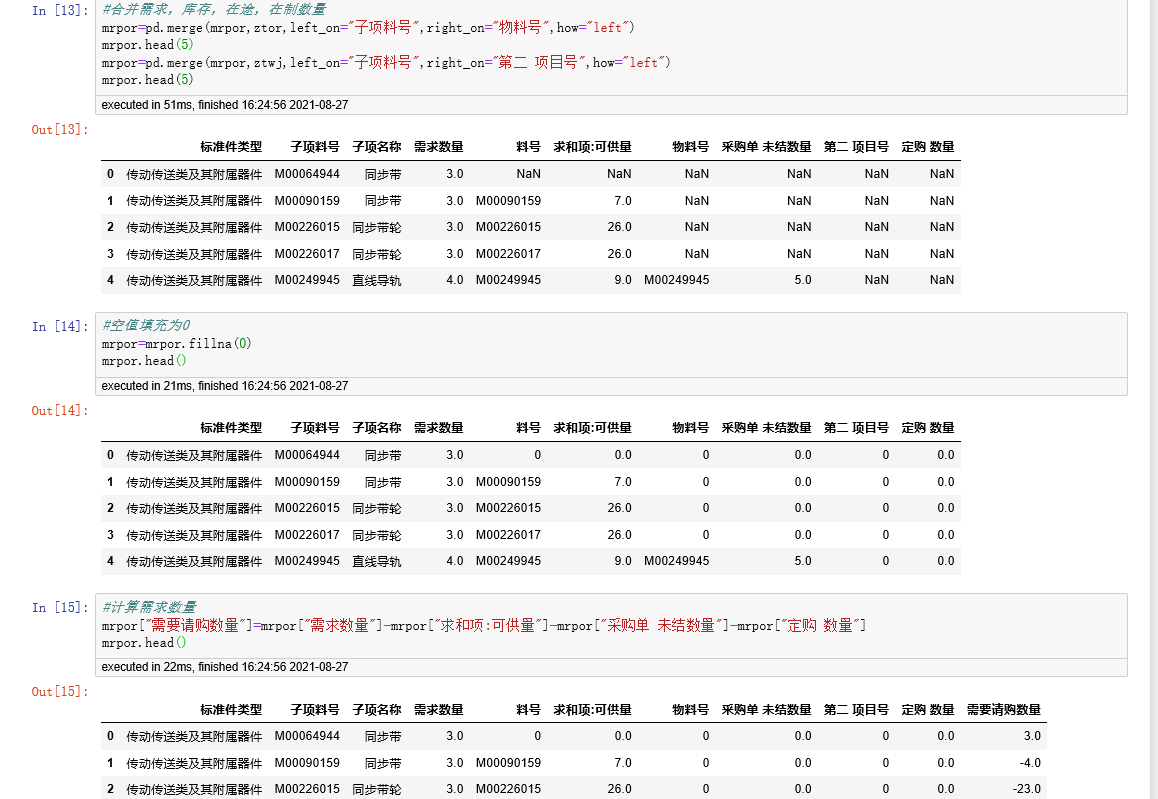This screenshot has height=799, width=1158.
Task: Click the 计算需求数量 comment
Action: point(150,606)
